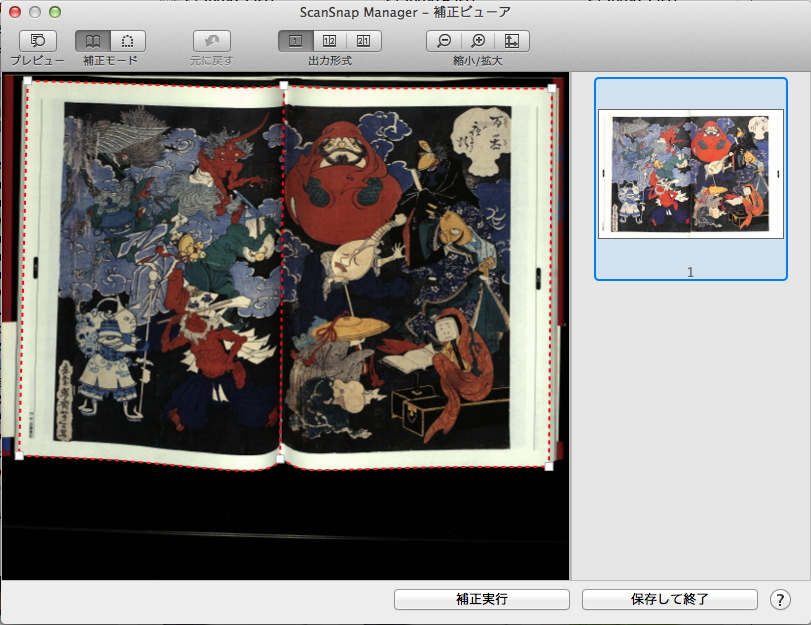
Task: Click the yellow minimize window button
Action: coord(35,12)
